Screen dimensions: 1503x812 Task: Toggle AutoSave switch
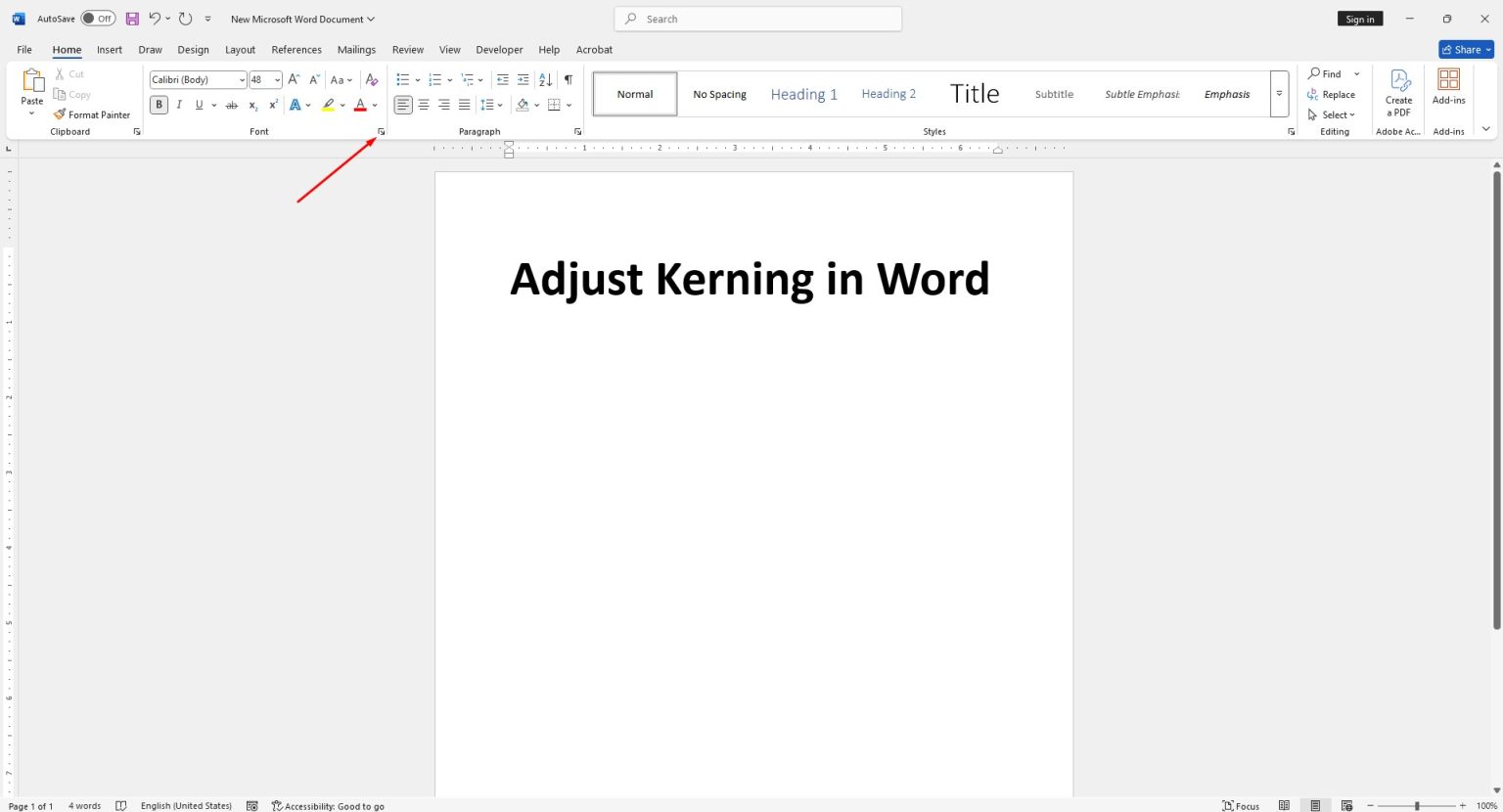(98, 19)
